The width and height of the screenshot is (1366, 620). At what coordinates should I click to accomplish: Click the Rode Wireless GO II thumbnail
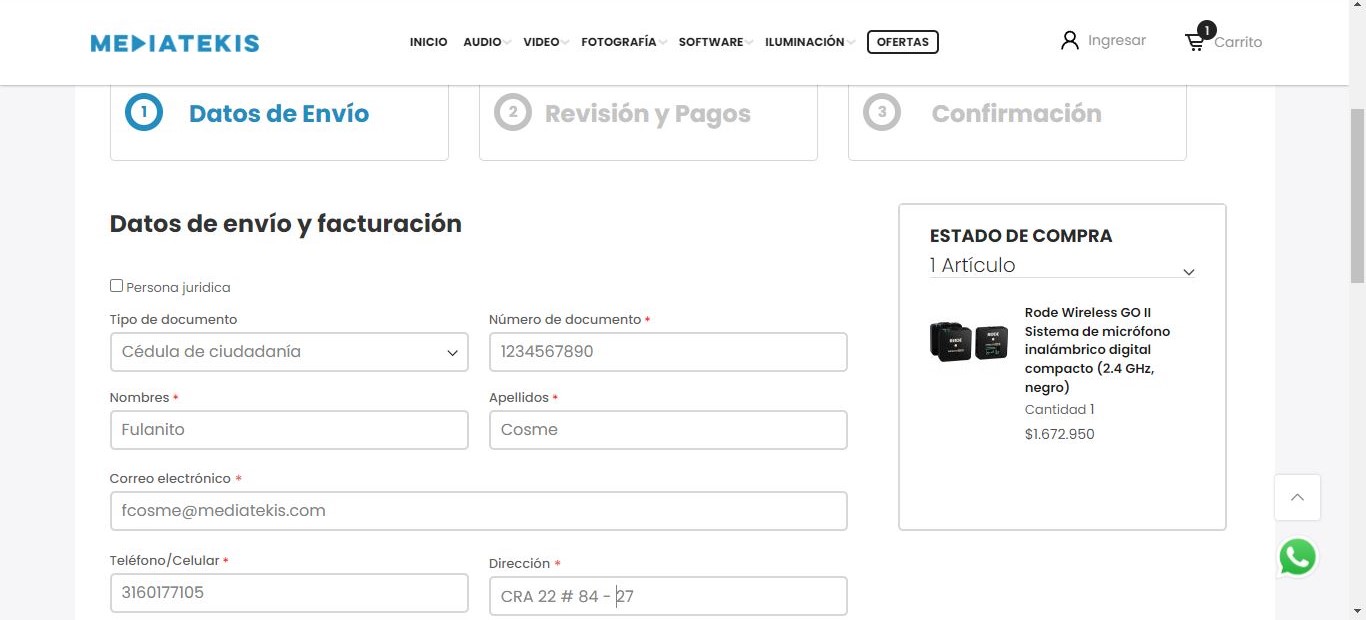(968, 341)
